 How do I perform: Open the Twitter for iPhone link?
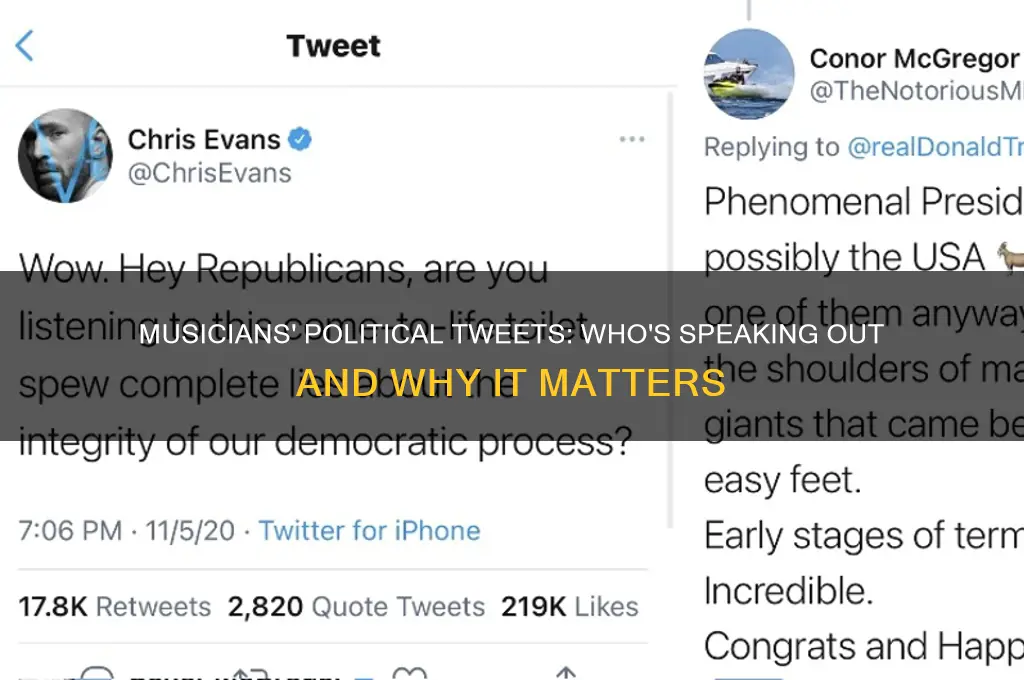(369, 531)
